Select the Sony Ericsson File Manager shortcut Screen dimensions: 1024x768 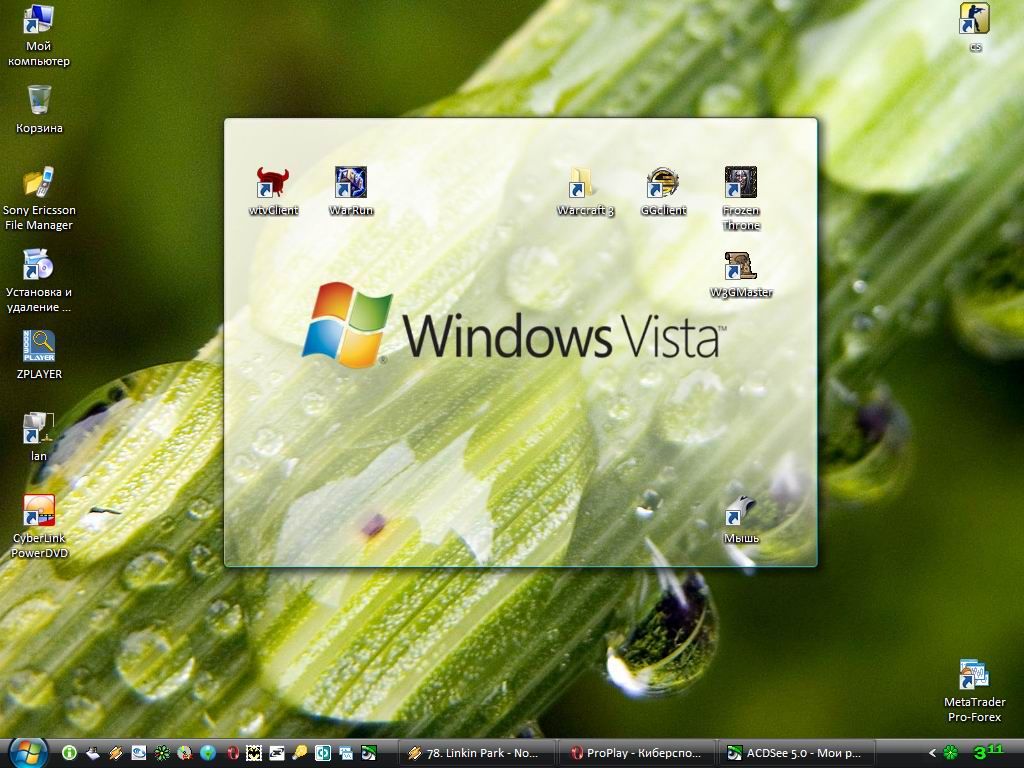(39, 199)
